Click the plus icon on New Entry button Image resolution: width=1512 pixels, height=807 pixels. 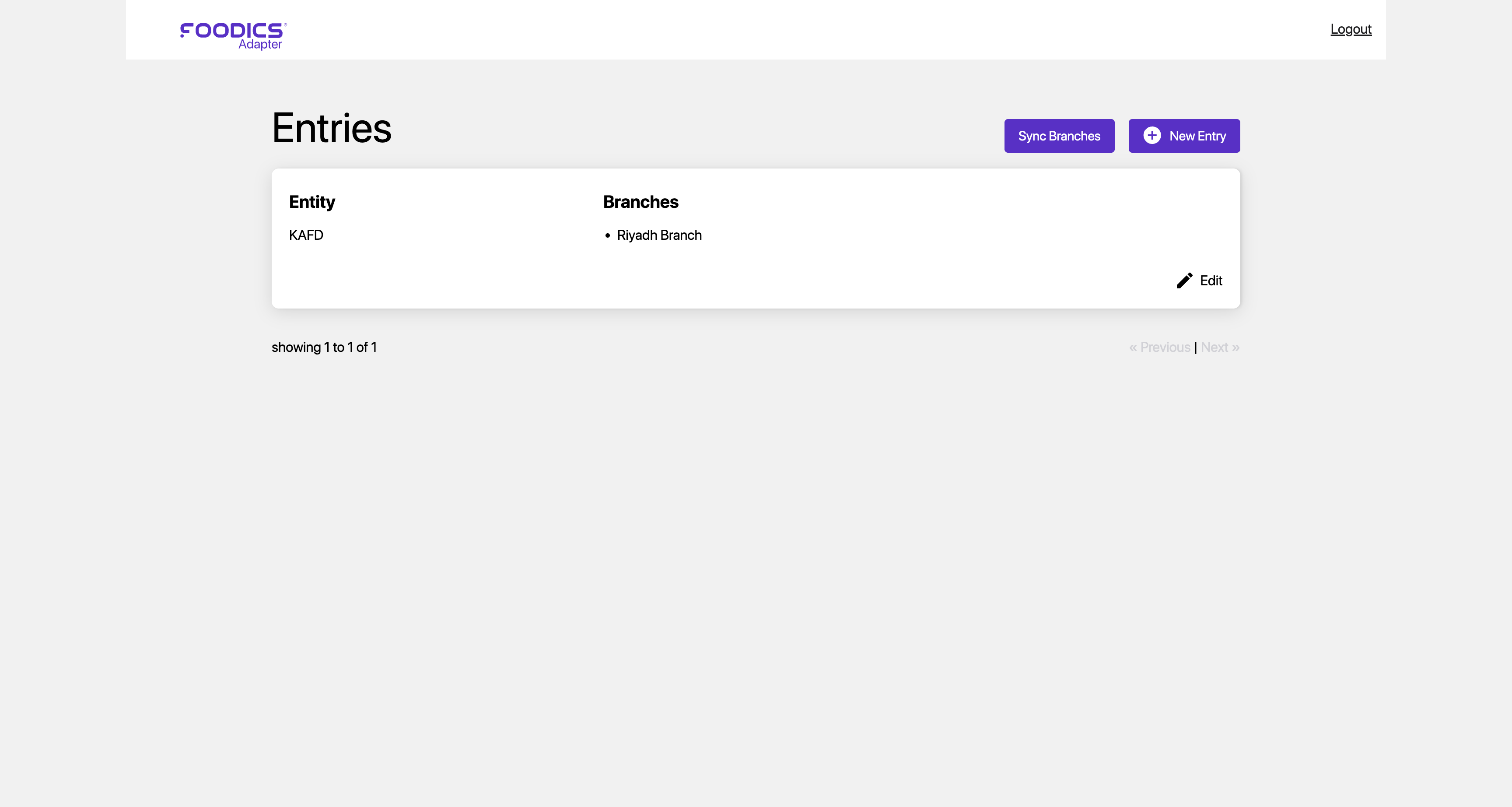(1152, 136)
